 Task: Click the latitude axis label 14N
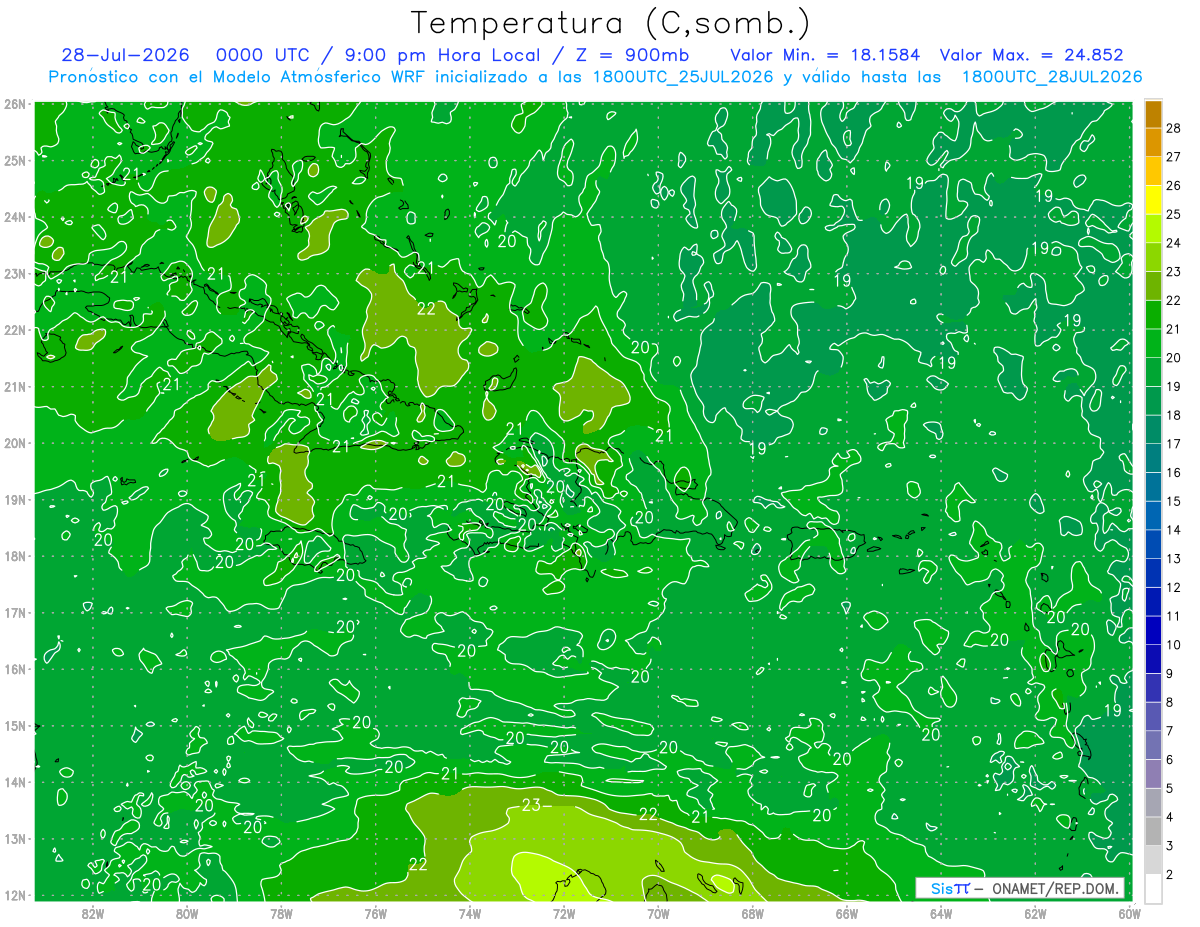(15, 782)
